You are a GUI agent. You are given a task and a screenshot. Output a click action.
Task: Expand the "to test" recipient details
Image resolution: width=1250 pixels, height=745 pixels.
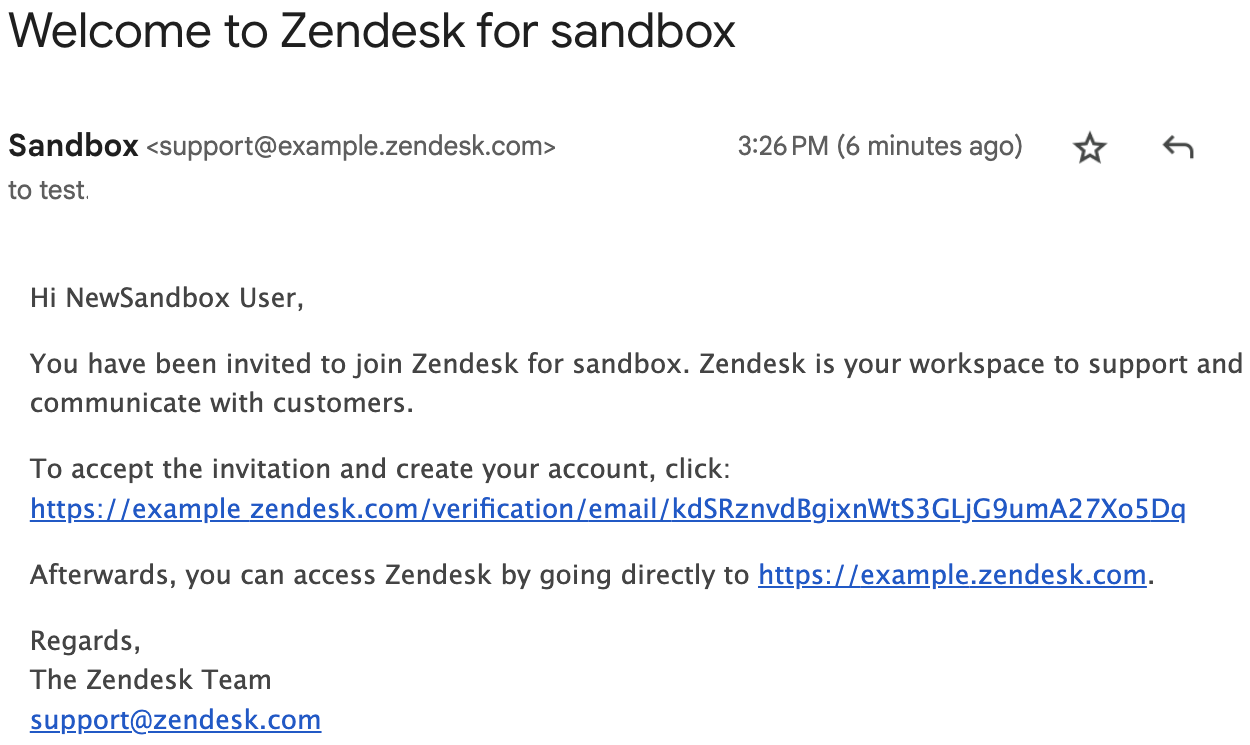pos(48,190)
